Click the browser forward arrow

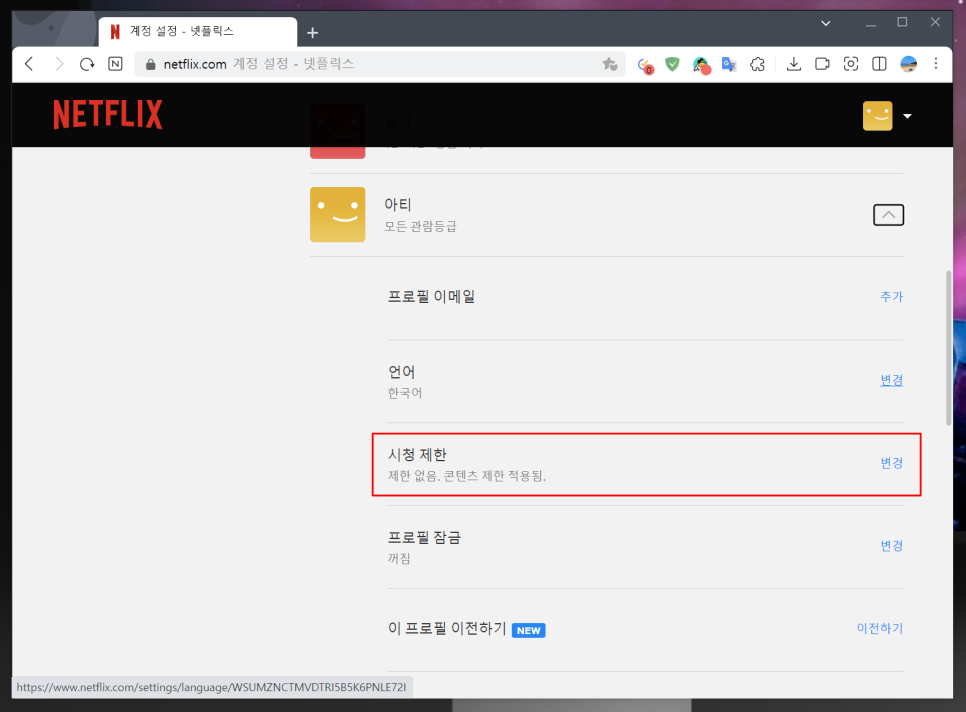click(59, 63)
